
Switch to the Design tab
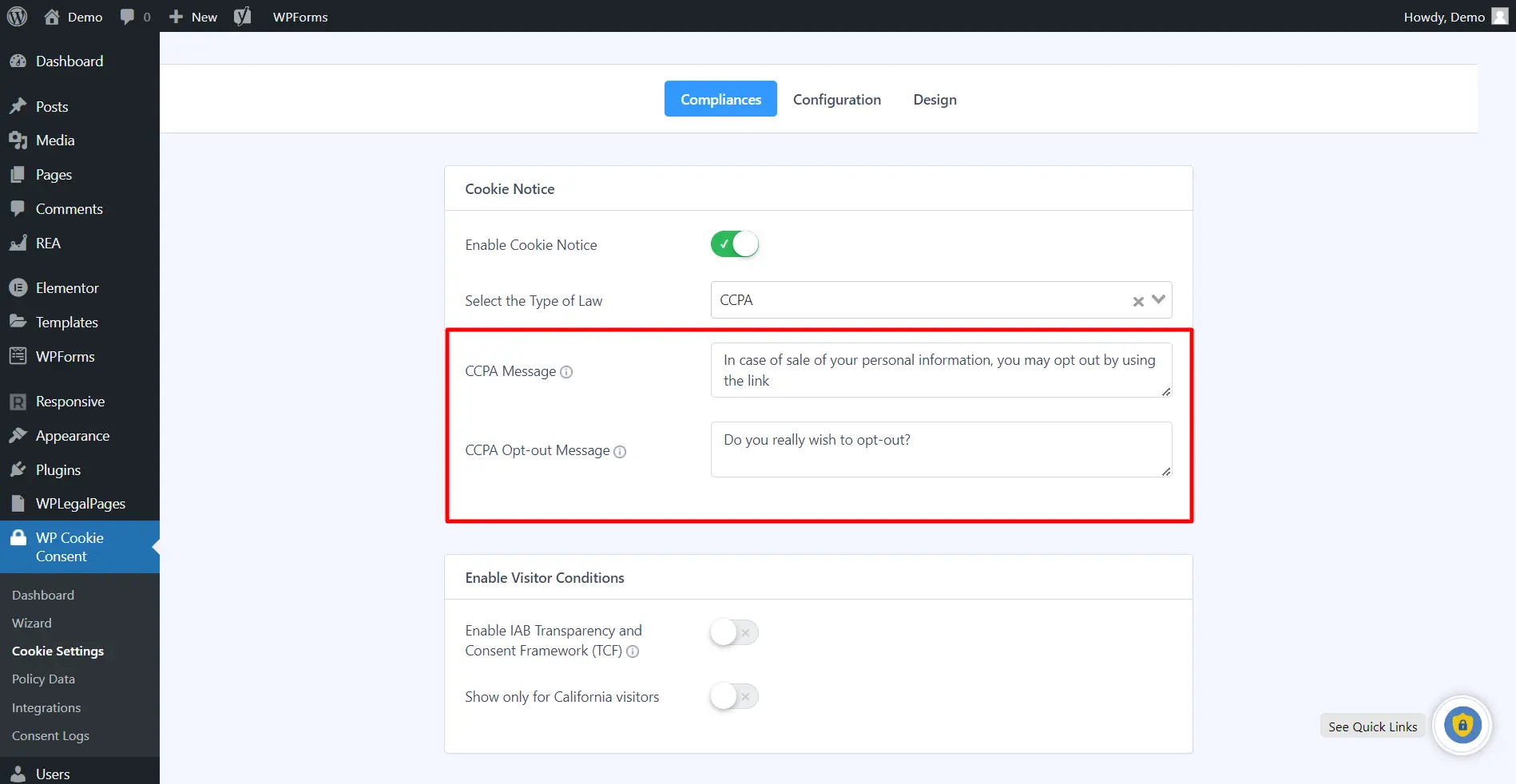[x=935, y=99]
